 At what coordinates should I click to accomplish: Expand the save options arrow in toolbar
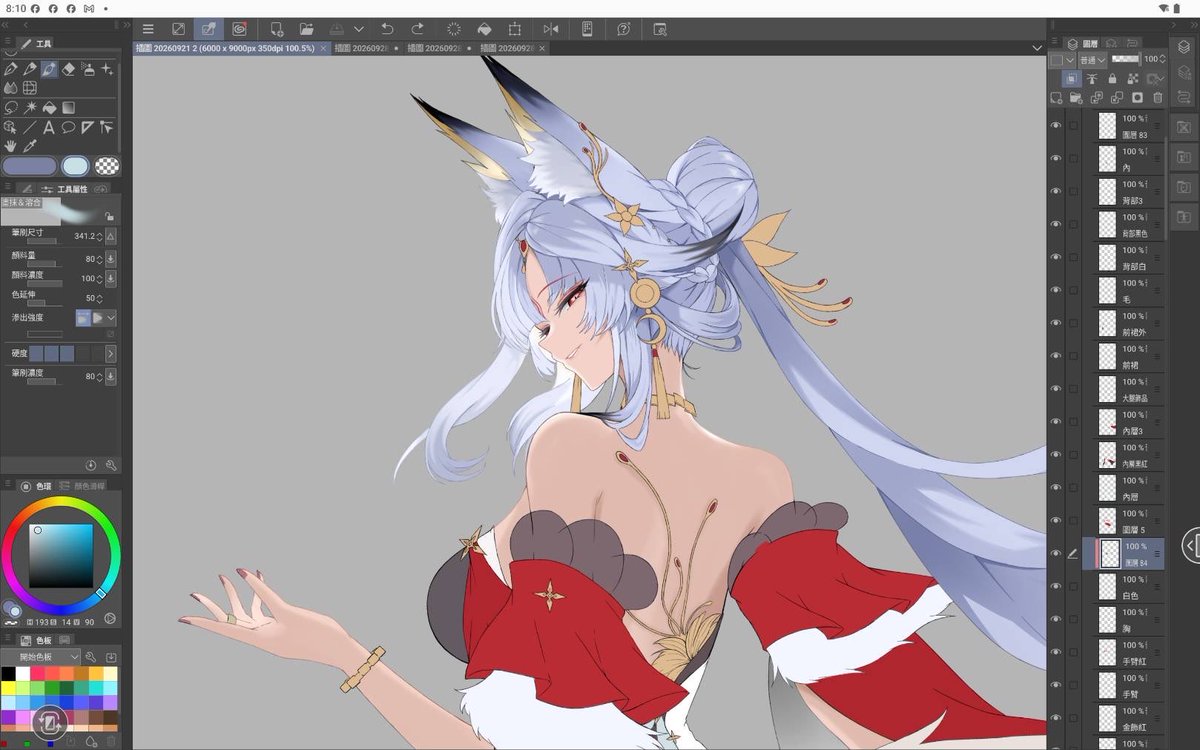[358, 29]
